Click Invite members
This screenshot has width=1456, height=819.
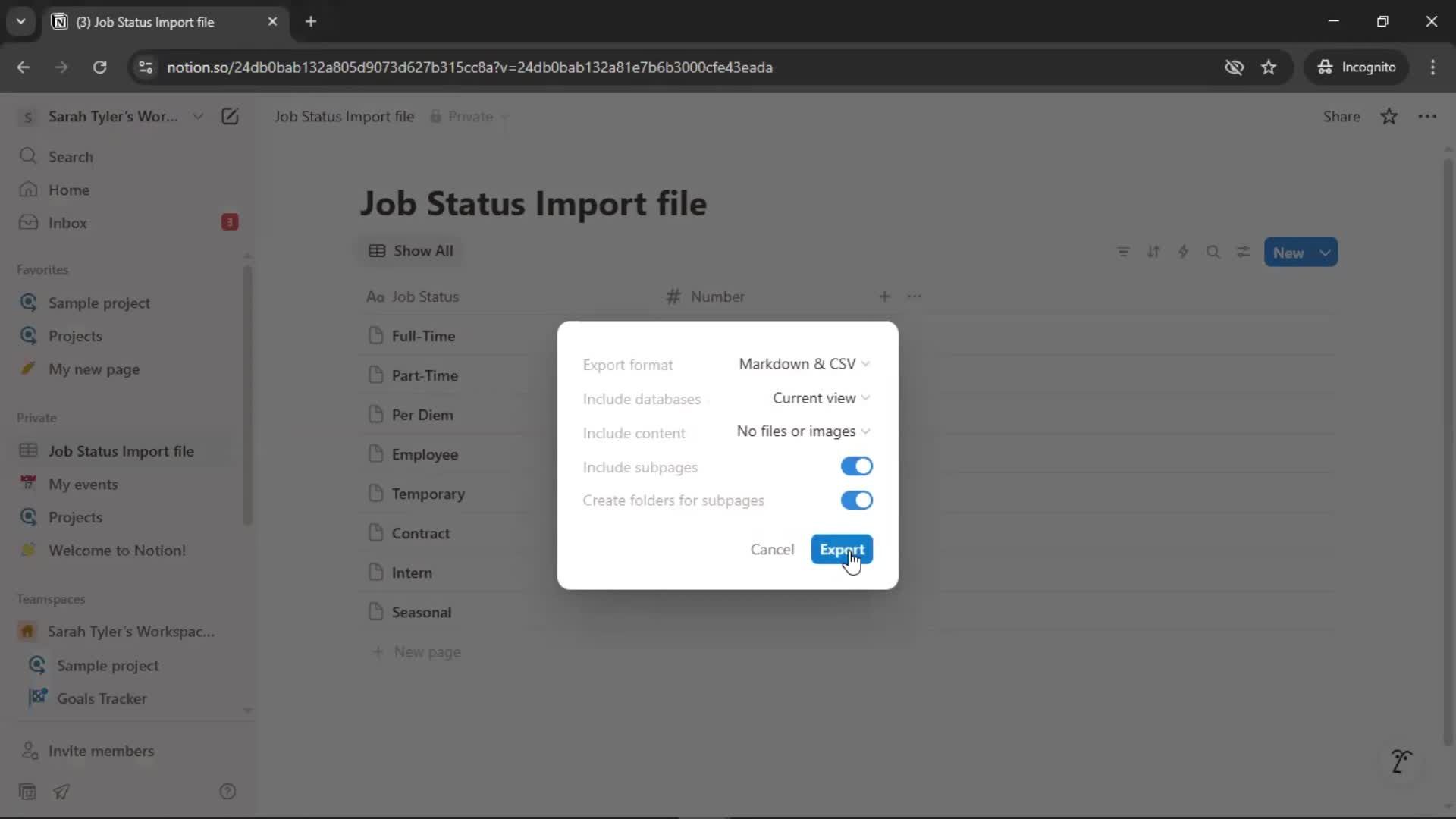pos(101,751)
